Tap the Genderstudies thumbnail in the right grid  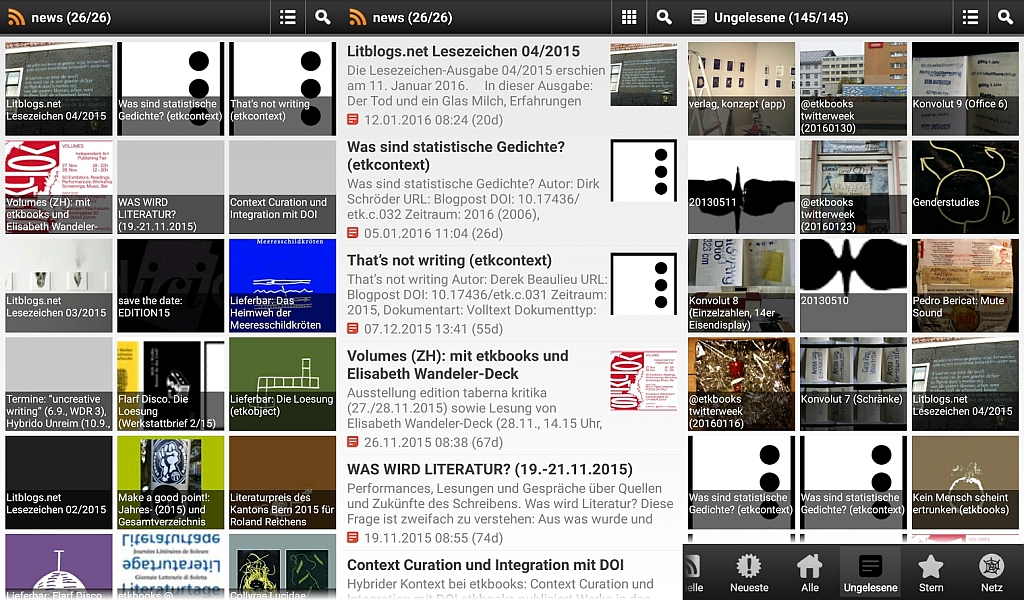965,186
